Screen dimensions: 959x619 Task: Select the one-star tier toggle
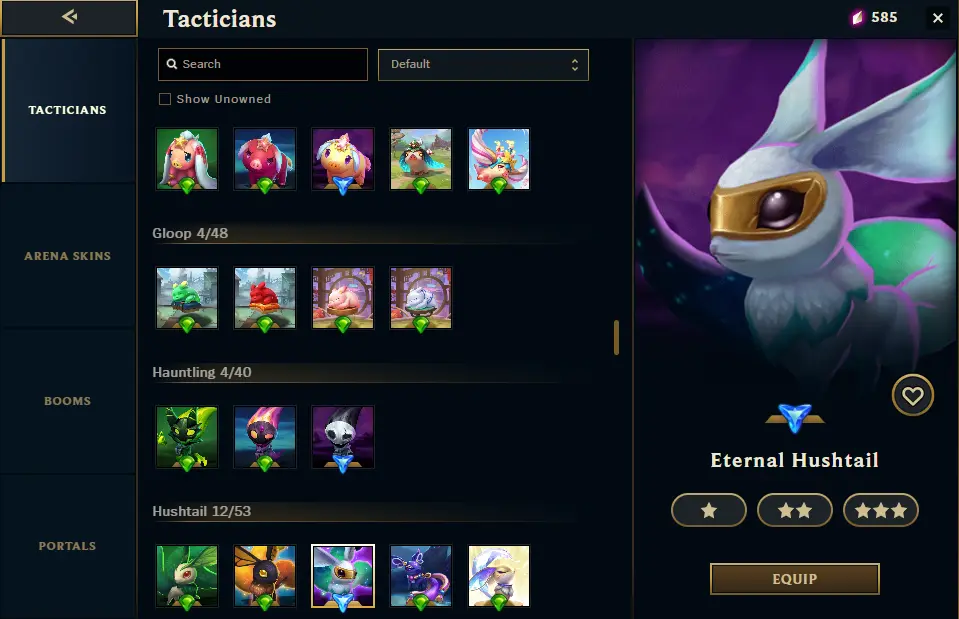709,510
